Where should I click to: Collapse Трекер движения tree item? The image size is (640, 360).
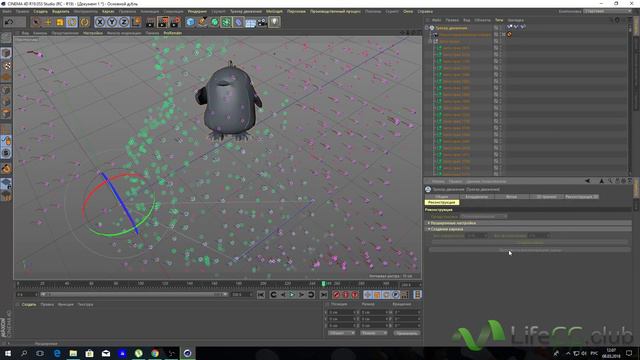(427, 28)
